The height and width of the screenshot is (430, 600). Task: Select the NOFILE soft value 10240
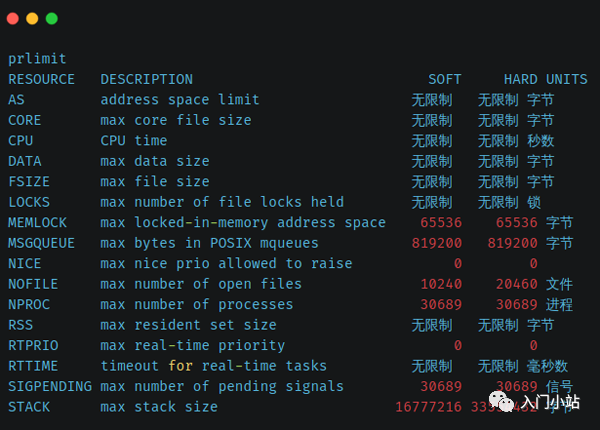pyautogui.click(x=441, y=284)
